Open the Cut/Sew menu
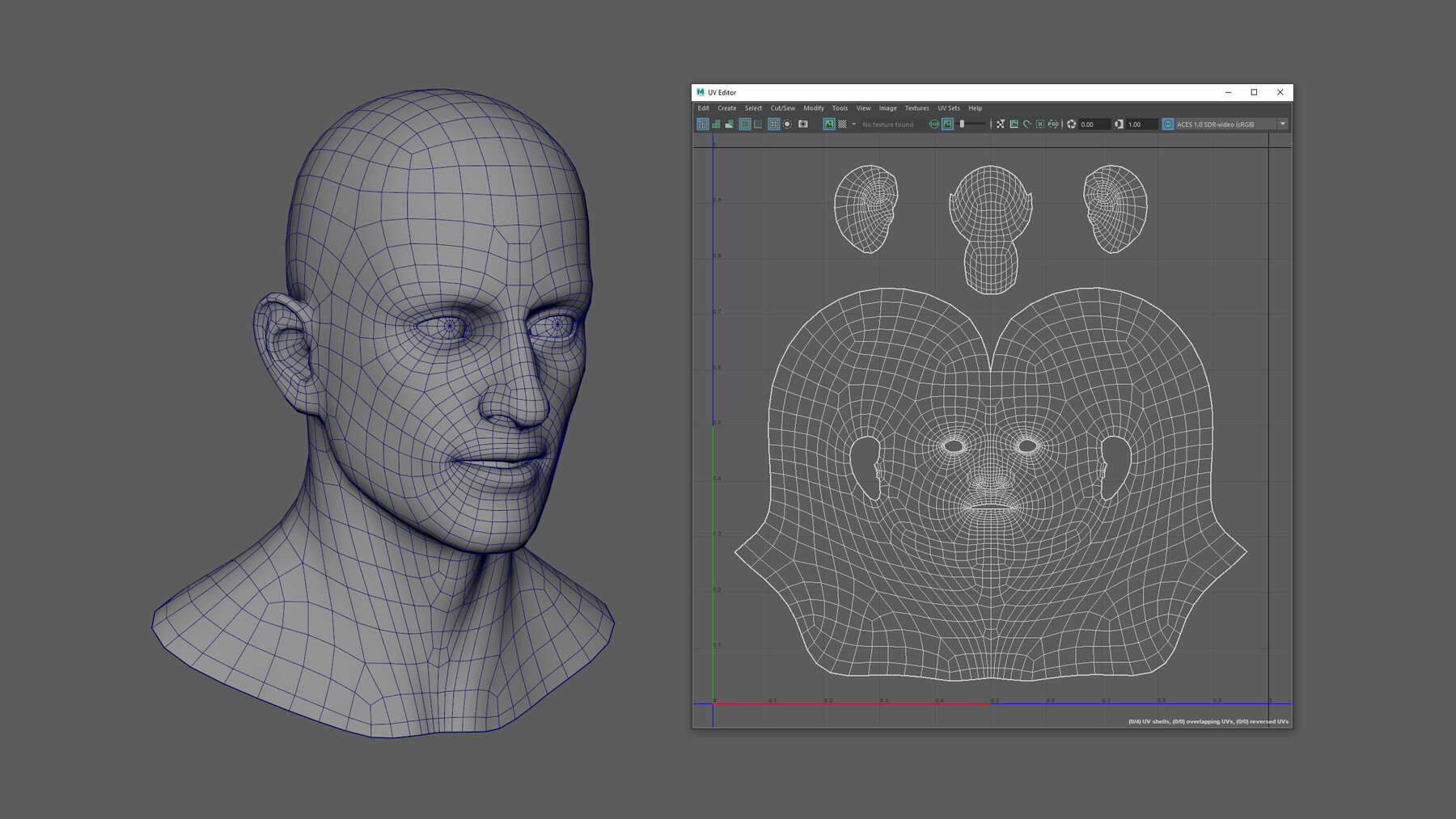 (x=782, y=108)
